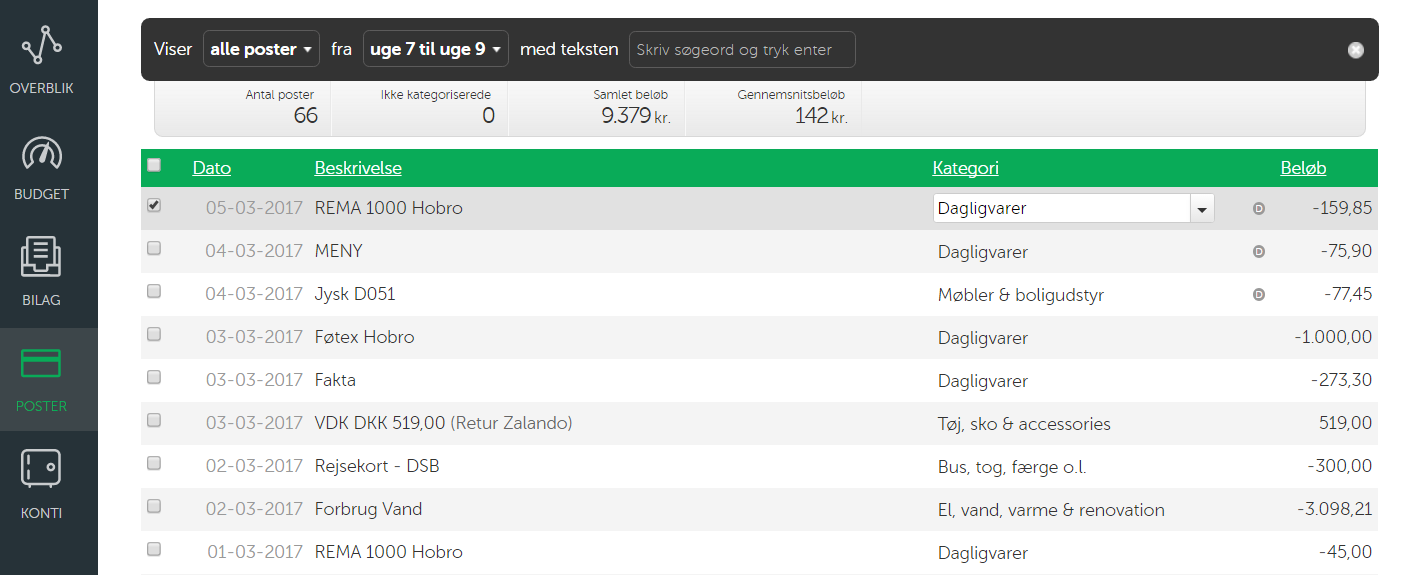Open the Budget gauge icon

click(x=42, y=153)
